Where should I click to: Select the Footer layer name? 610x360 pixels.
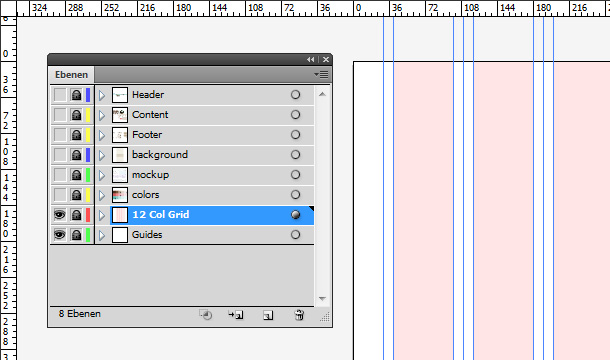coord(147,135)
